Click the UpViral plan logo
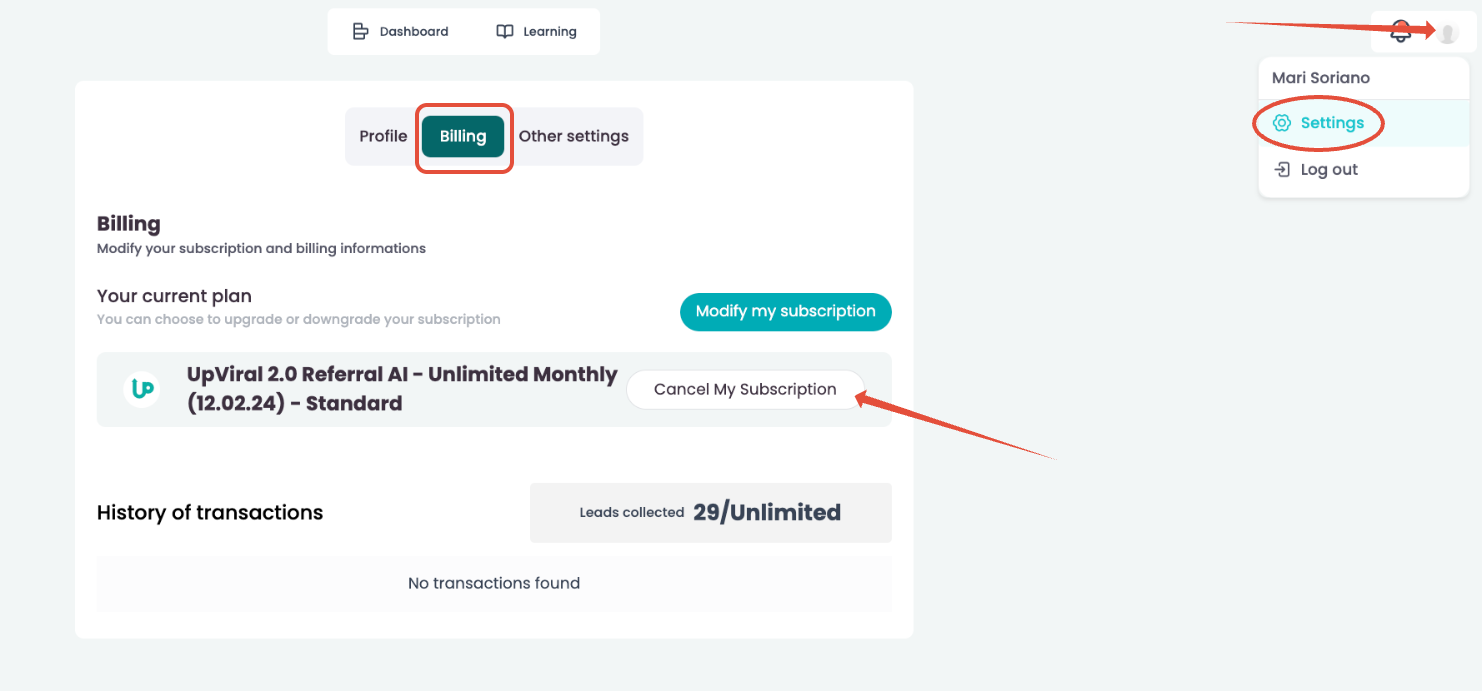This screenshot has width=1482, height=691. [x=142, y=389]
